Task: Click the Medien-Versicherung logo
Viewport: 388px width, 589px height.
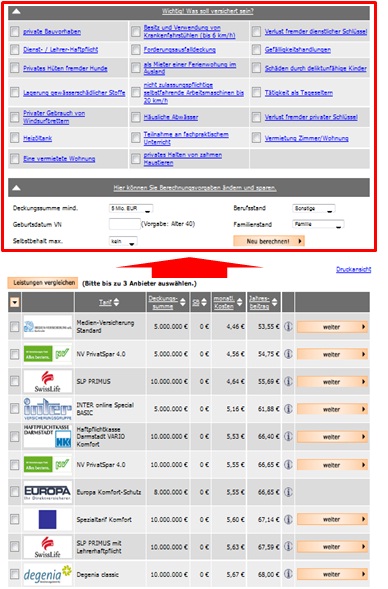Action: [48, 326]
